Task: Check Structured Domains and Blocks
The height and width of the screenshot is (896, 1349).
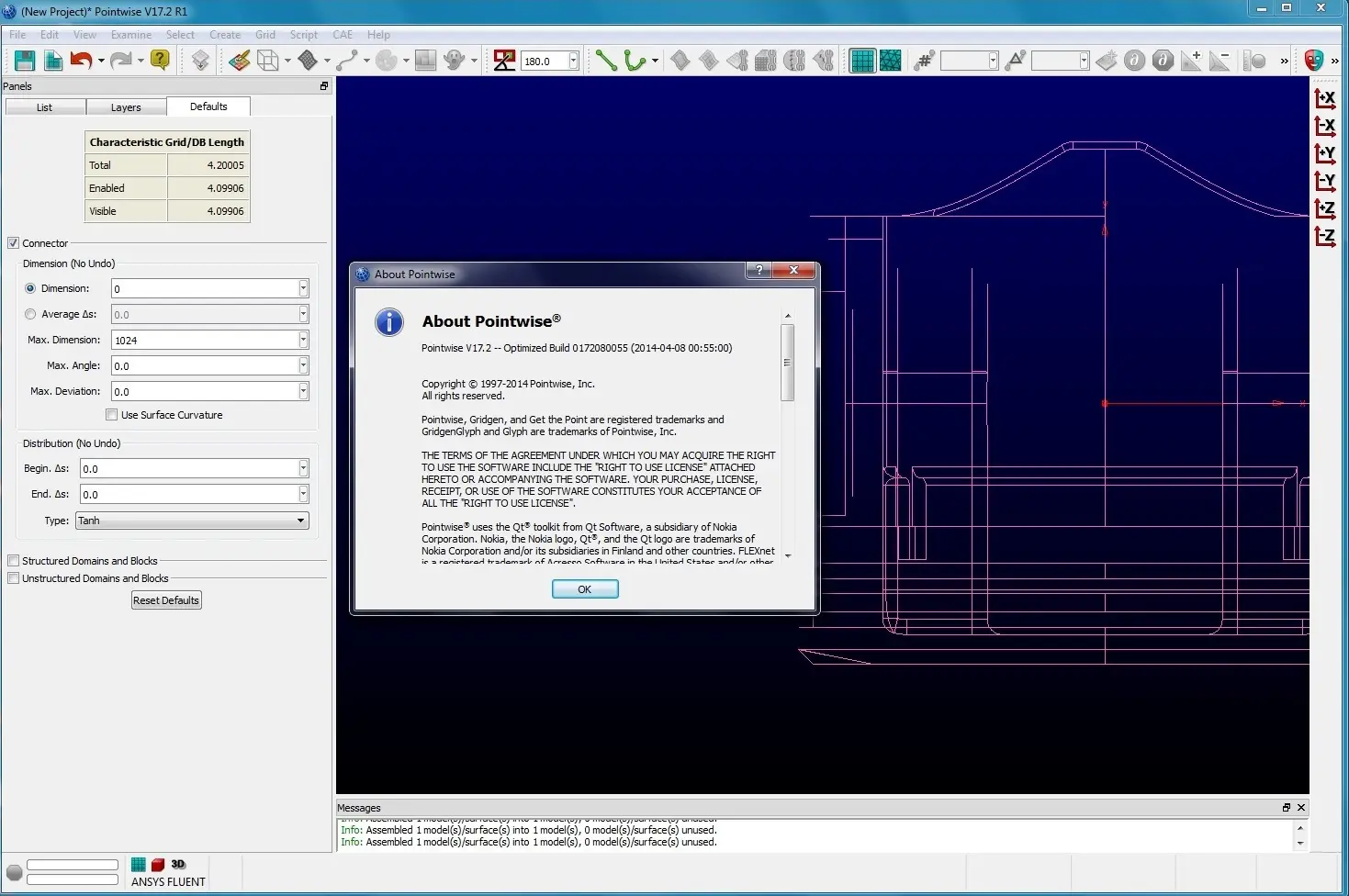Action: (x=14, y=561)
